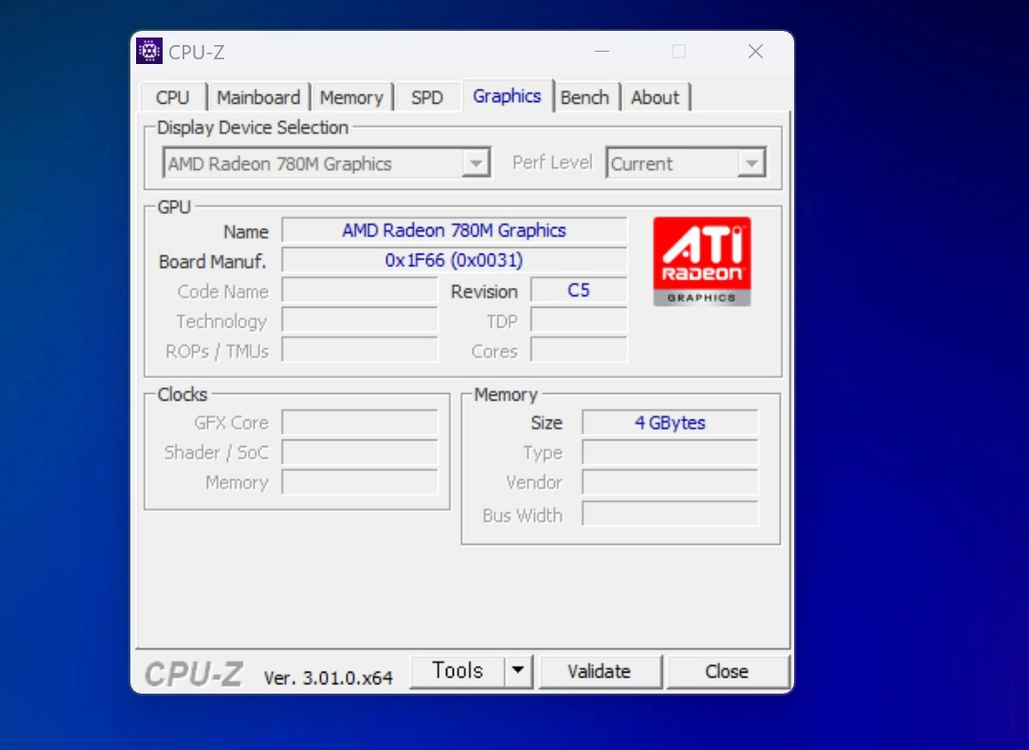Go to the SPD tab
The width and height of the screenshot is (1029, 750).
427,97
